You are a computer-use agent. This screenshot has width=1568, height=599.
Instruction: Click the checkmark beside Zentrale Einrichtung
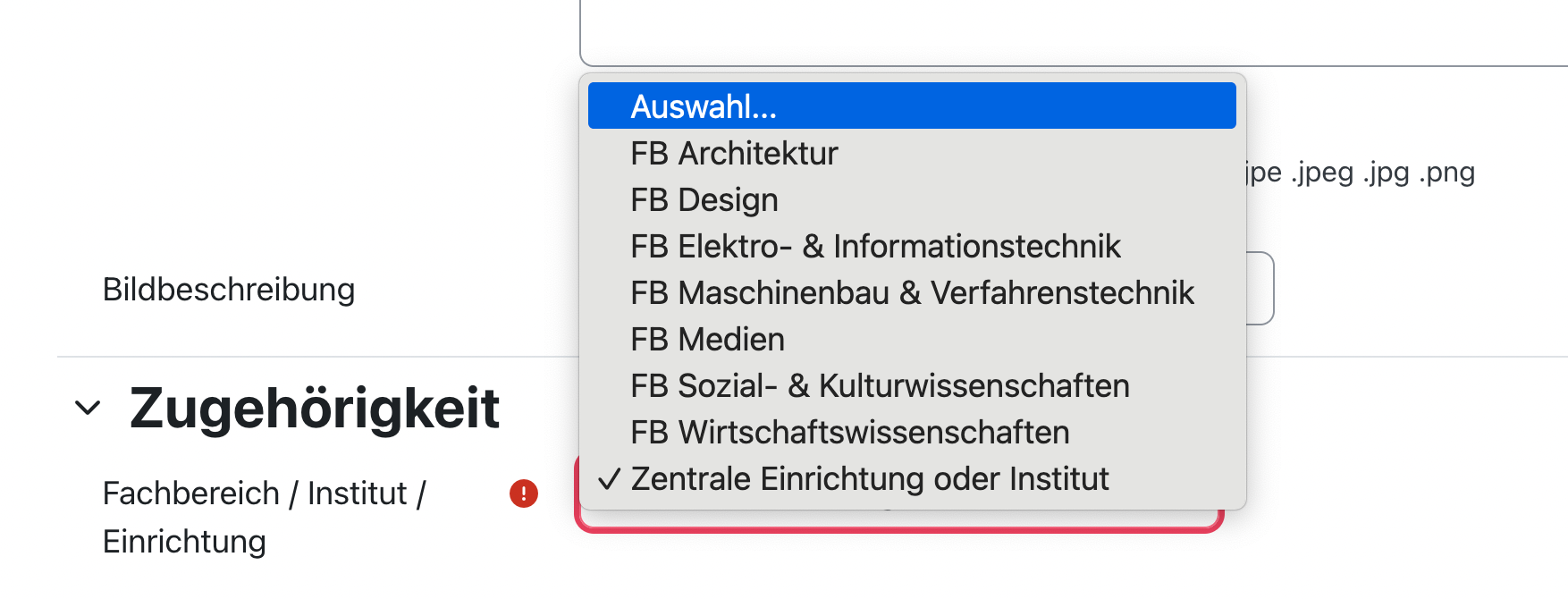coord(609,480)
